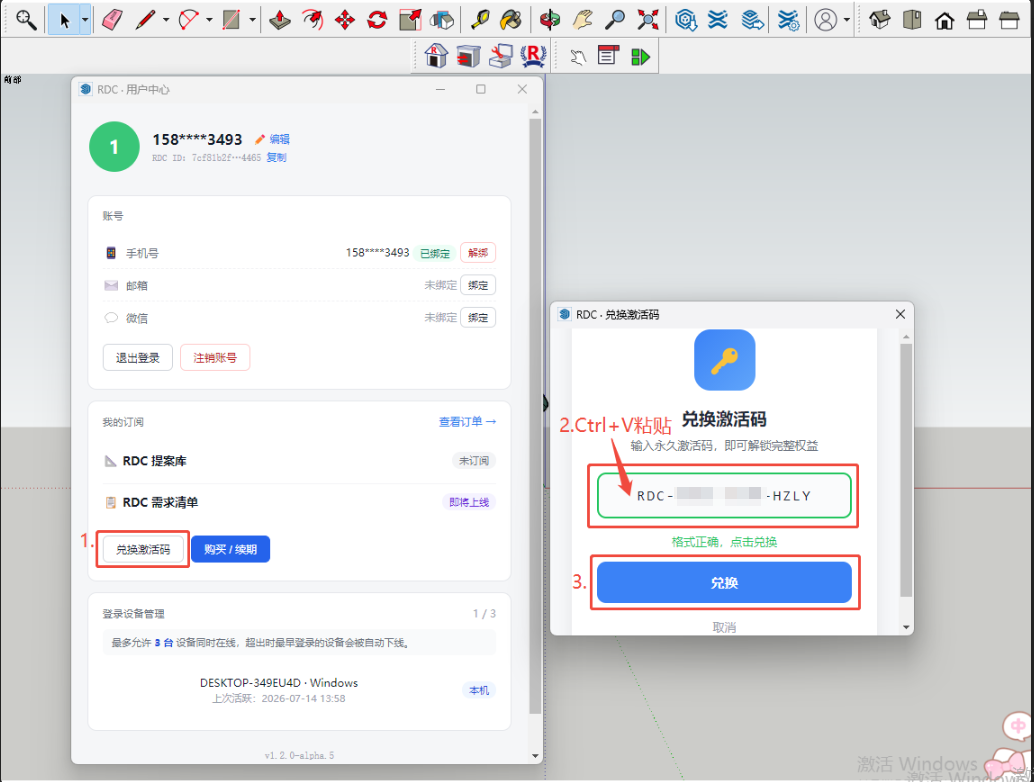The width and height of the screenshot is (1034, 782).
Task: Activate the Select arrow tool
Action: (x=64, y=20)
